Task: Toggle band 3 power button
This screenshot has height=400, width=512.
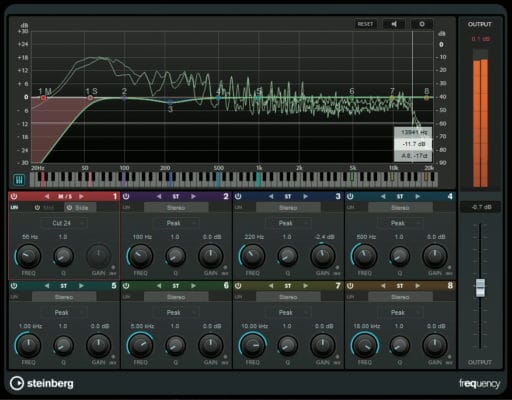Action: (238, 196)
